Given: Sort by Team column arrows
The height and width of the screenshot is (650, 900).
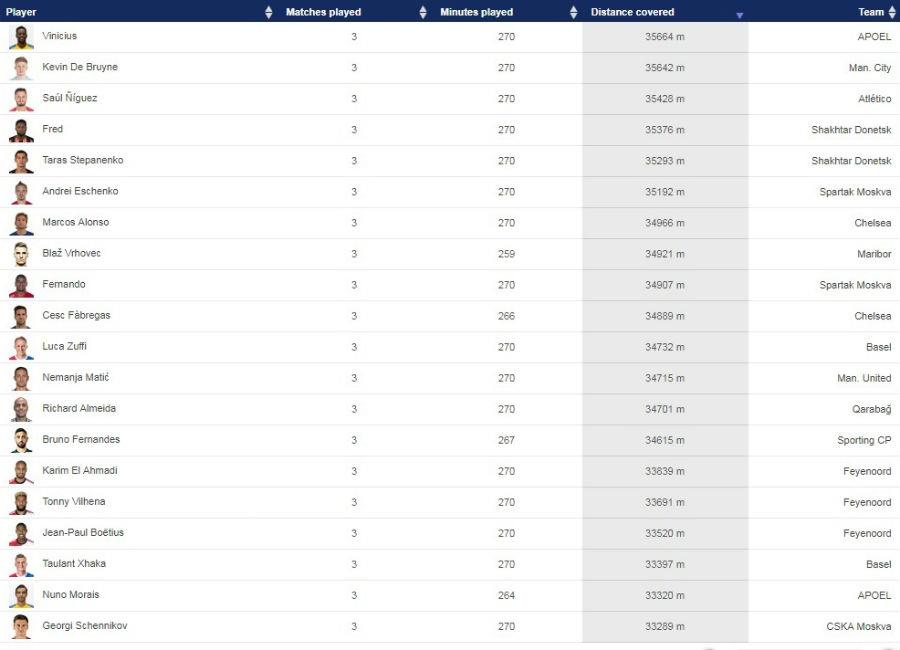Looking at the screenshot, I should click(x=891, y=12).
